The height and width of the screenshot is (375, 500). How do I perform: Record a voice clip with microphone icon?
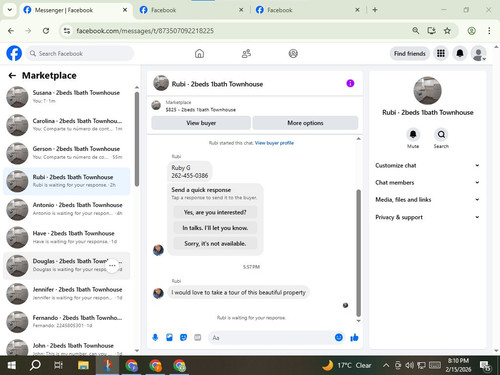pyautogui.click(x=155, y=338)
